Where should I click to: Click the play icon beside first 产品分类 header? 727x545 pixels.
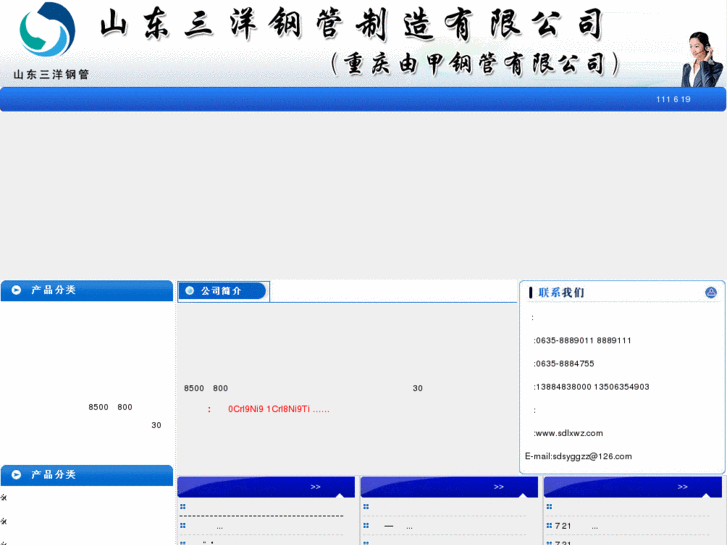16,290
